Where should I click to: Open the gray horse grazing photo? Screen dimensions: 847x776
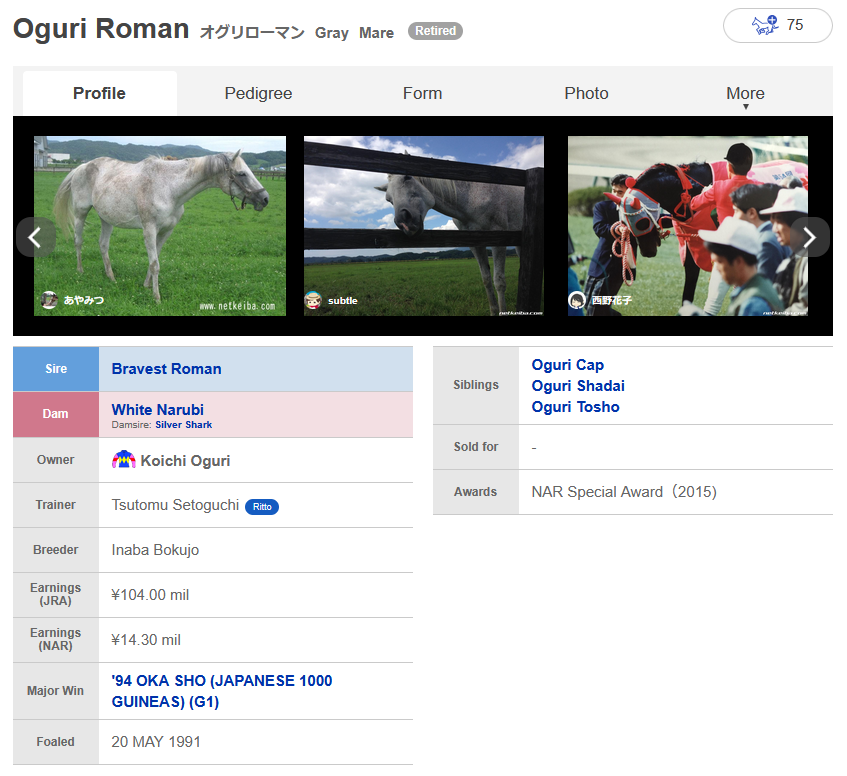click(x=160, y=220)
